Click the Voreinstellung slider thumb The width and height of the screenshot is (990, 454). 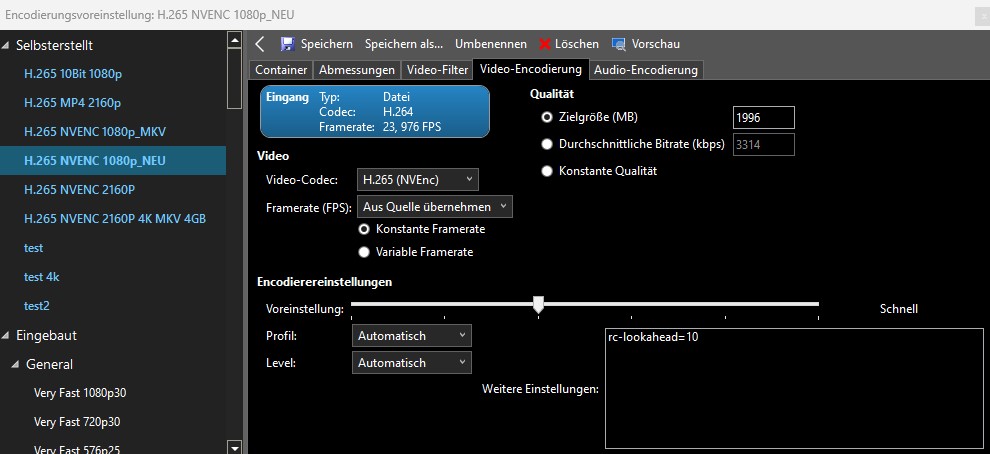(x=538, y=305)
